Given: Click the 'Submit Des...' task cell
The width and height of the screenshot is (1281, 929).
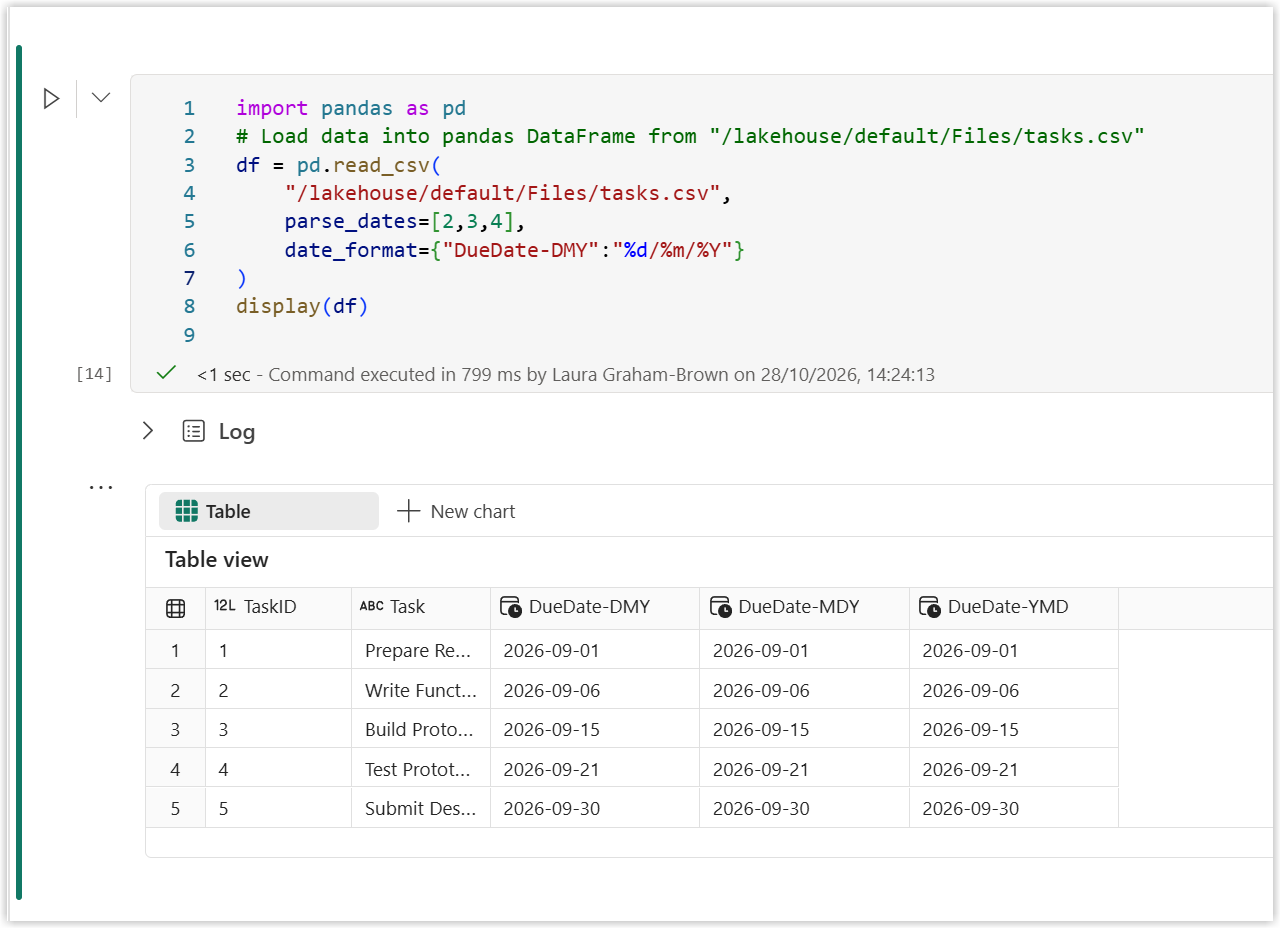Looking at the screenshot, I should [x=421, y=808].
